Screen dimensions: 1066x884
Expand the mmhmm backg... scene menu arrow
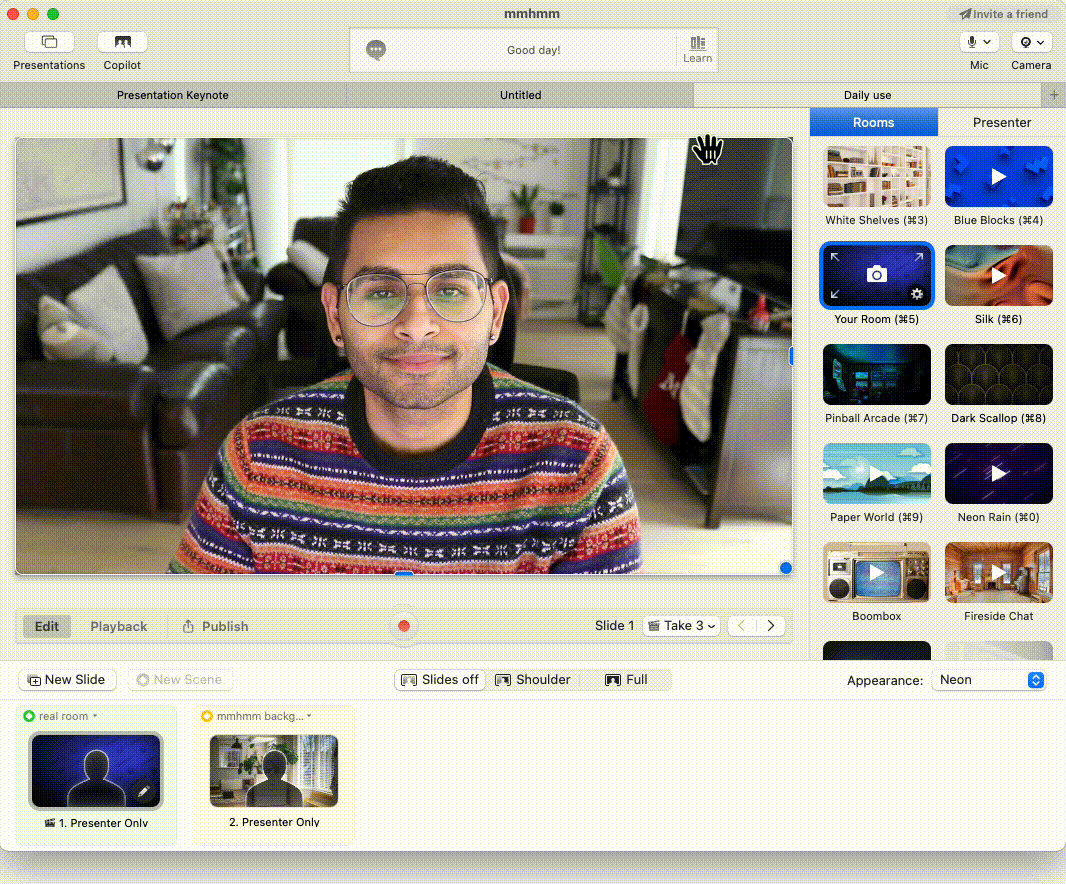[309, 716]
